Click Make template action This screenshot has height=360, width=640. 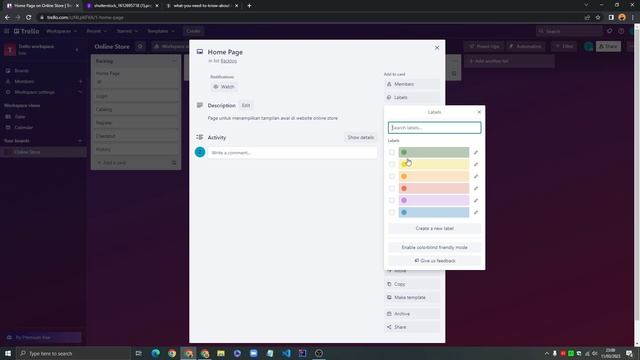pyautogui.click(x=412, y=298)
